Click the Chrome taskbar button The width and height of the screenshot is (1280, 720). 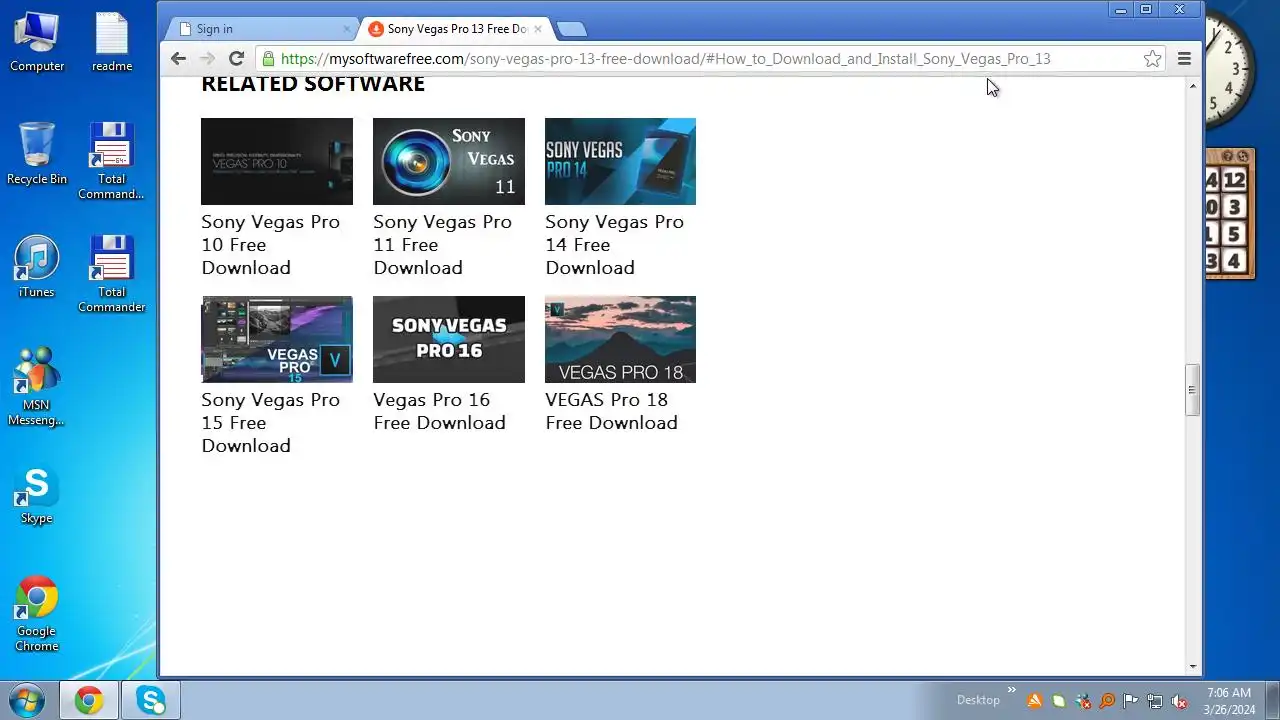coord(89,700)
